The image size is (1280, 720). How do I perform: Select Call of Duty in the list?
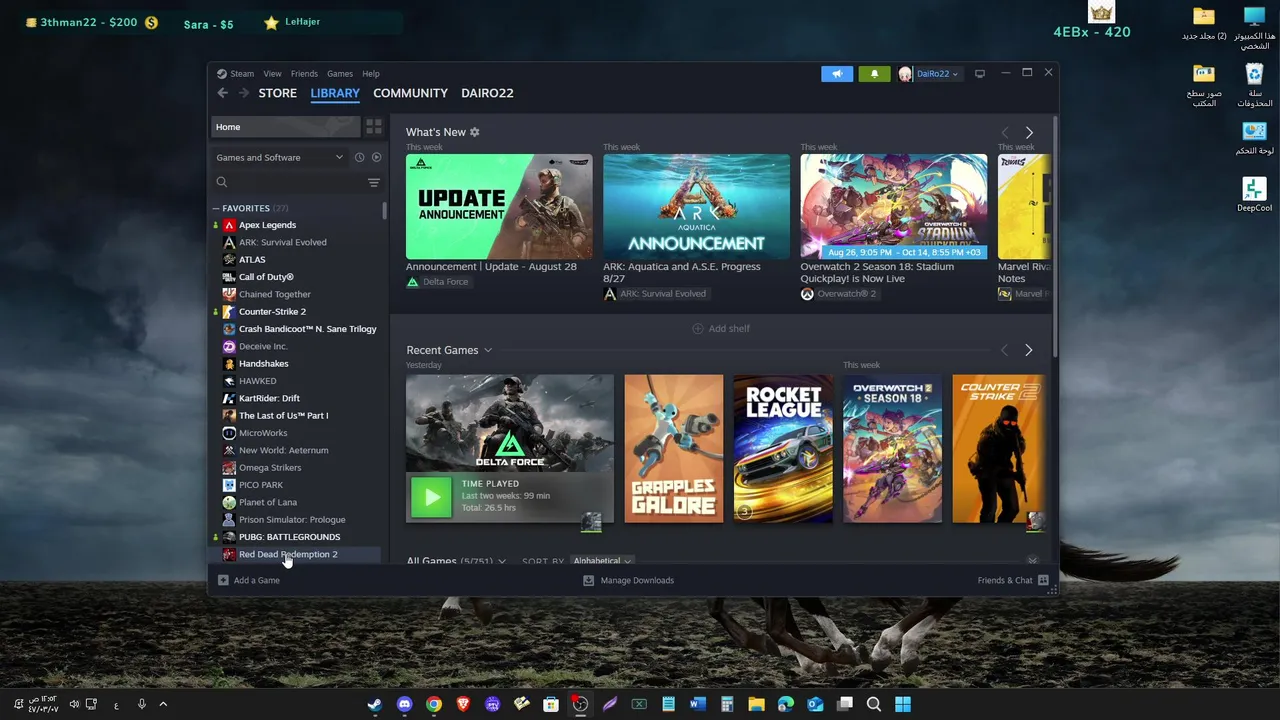pyautogui.click(x=266, y=277)
